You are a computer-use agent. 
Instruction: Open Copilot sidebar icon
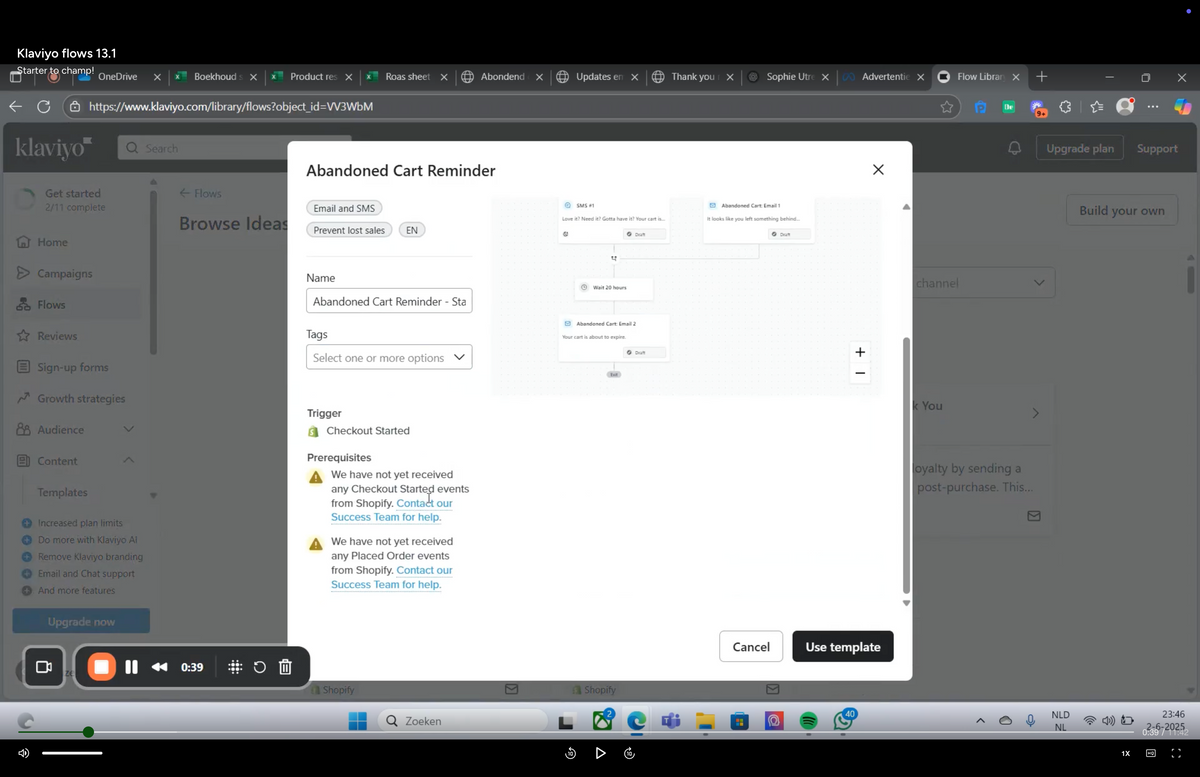1183,106
